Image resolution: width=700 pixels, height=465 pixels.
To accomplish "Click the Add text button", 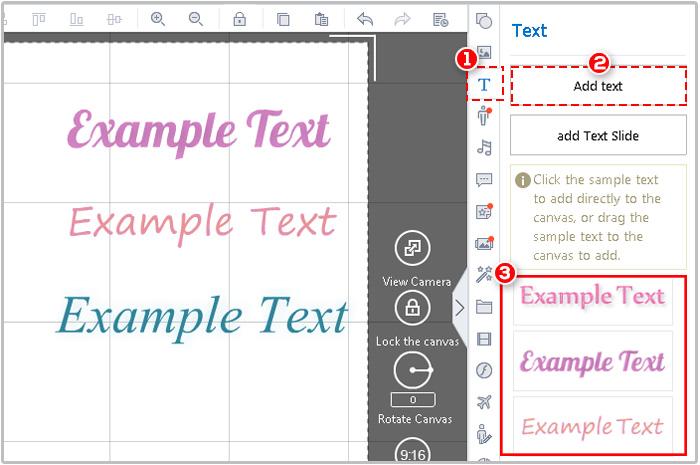I will (x=598, y=86).
